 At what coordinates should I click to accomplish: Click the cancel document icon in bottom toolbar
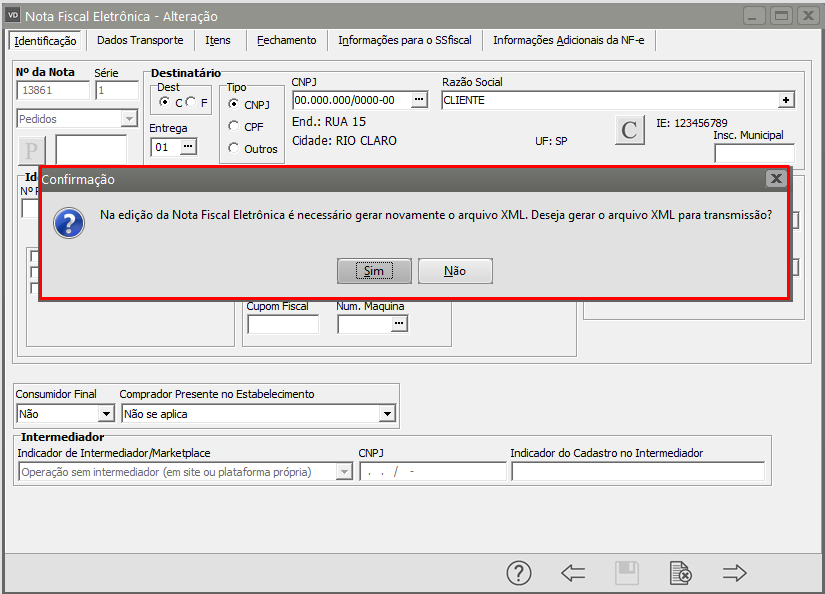pos(680,573)
